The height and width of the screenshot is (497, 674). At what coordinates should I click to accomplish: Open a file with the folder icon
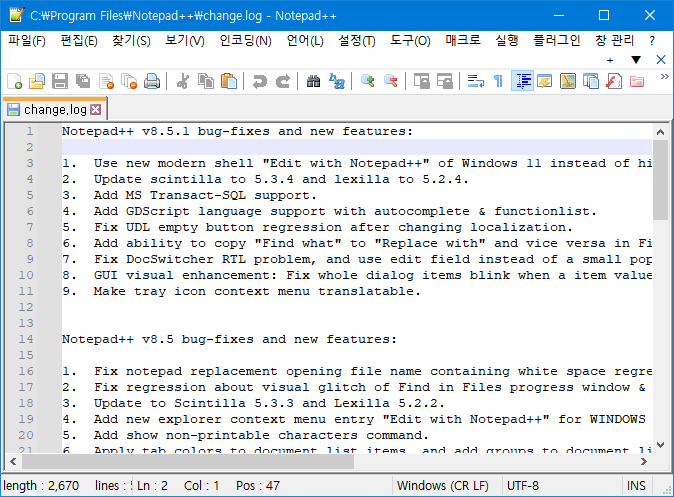[37, 81]
